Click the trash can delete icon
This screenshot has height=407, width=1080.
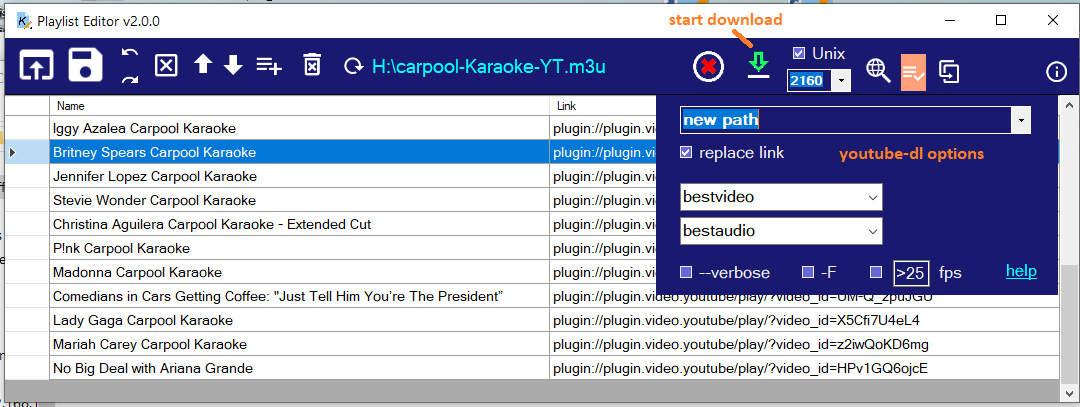(312, 66)
